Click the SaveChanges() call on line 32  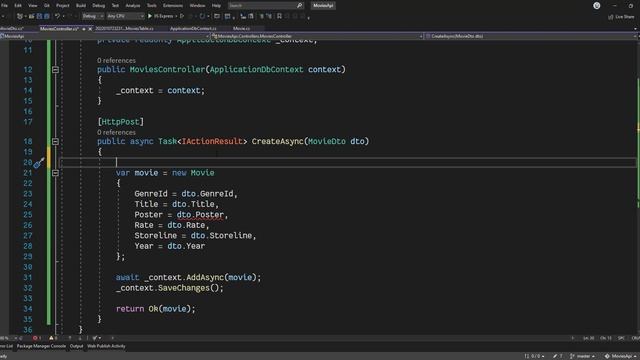pos(189,288)
